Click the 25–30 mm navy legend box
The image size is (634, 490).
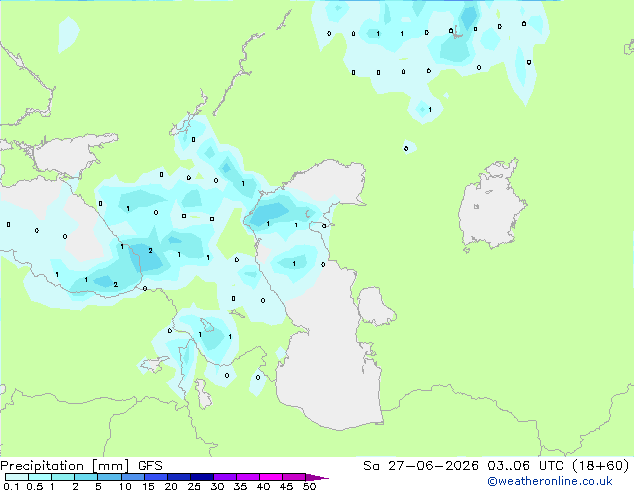[x=201, y=477]
